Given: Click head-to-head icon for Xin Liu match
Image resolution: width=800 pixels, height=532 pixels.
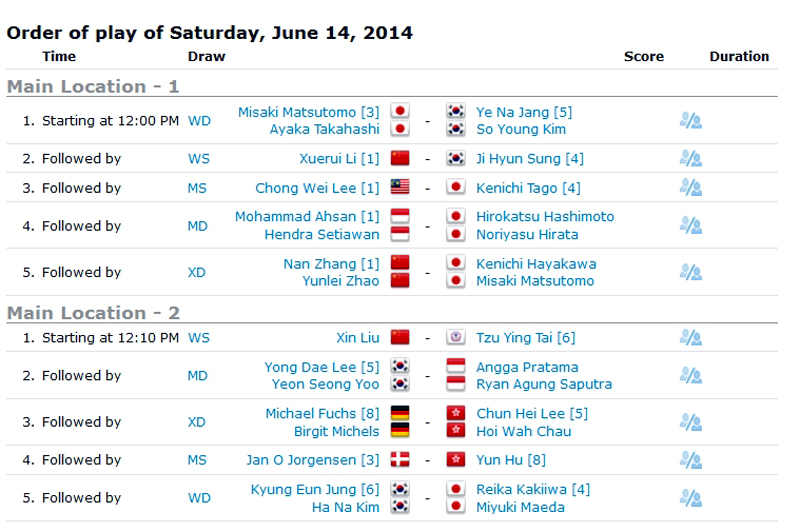Looking at the screenshot, I should (690, 337).
